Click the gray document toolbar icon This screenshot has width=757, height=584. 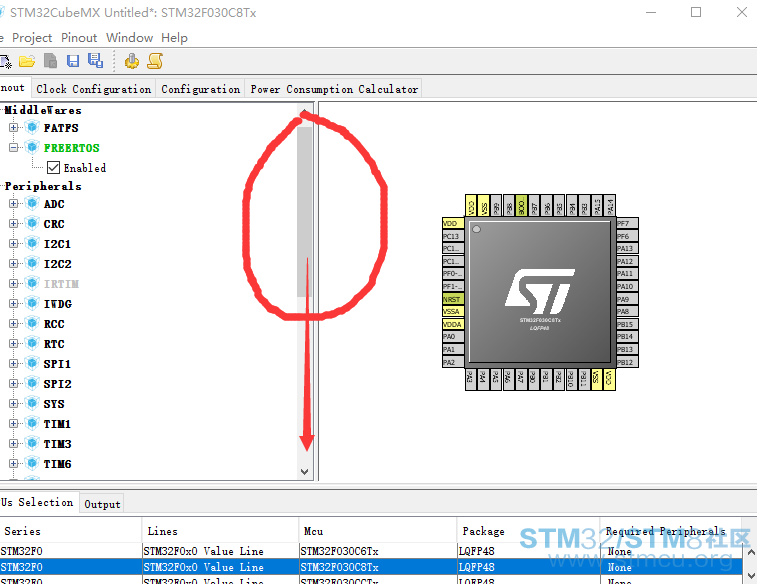[50, 61]
